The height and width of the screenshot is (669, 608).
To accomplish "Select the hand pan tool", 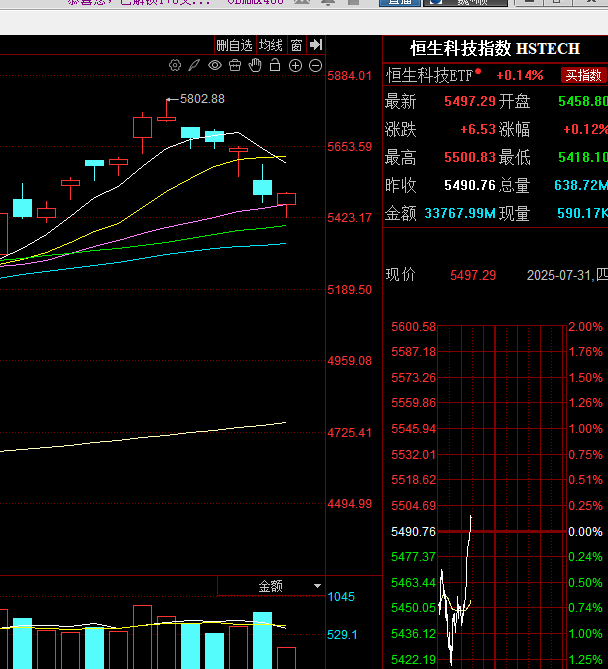I will (255, 65).
